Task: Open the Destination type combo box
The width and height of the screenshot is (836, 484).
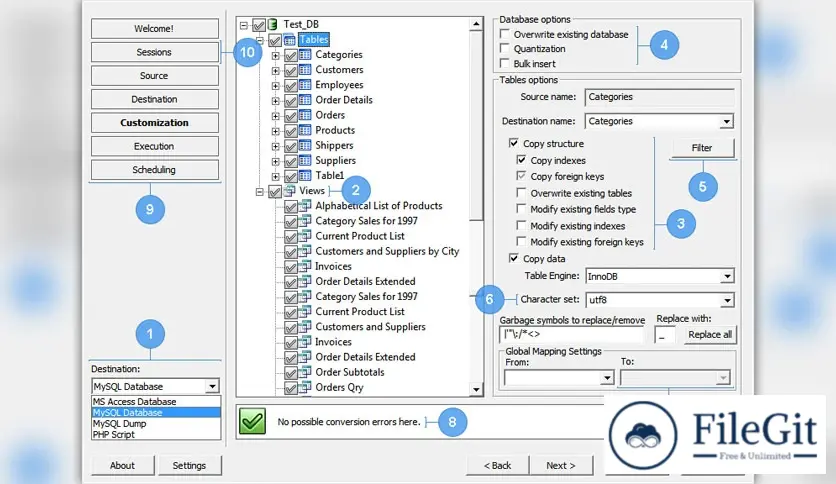Action: coord(156,386)
